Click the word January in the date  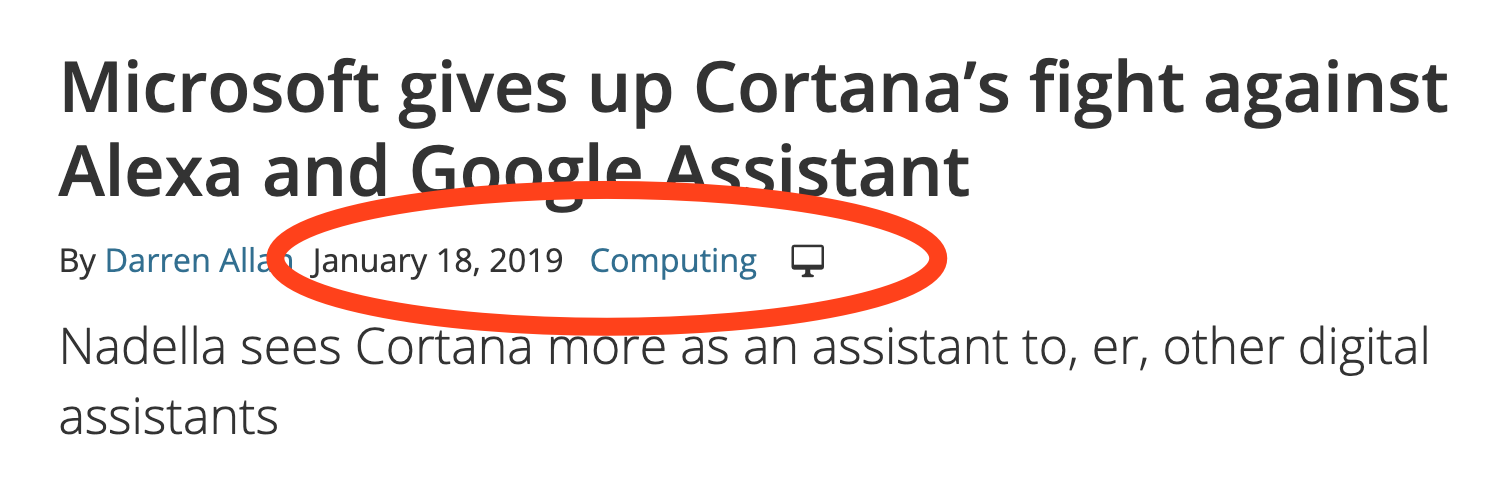[370, 262]
